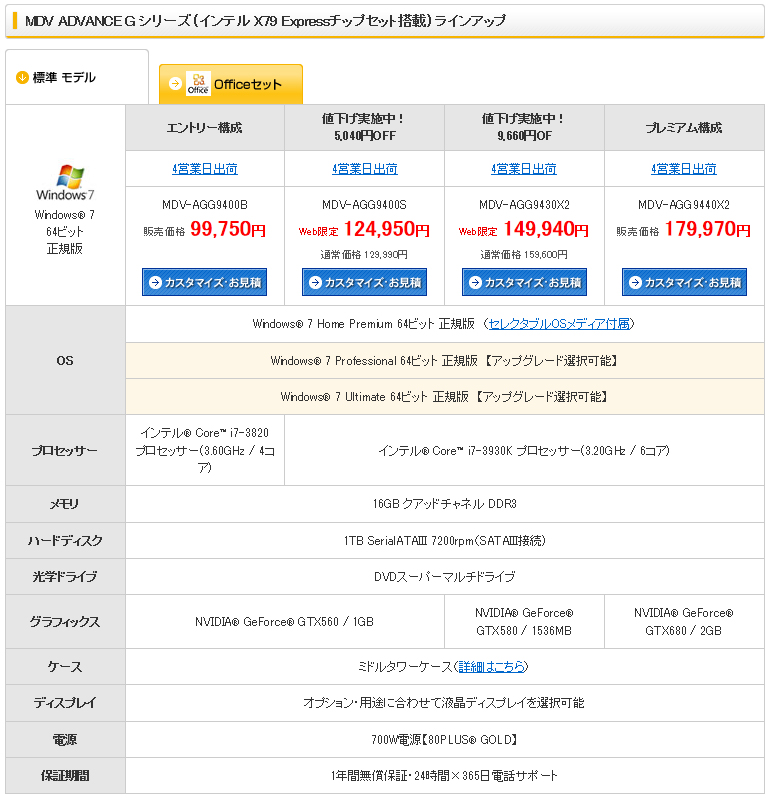Screen dimensions: 769x798
Task: Click the 1年間無償保証 warranty cell
Action: click(x=445, y=775)
